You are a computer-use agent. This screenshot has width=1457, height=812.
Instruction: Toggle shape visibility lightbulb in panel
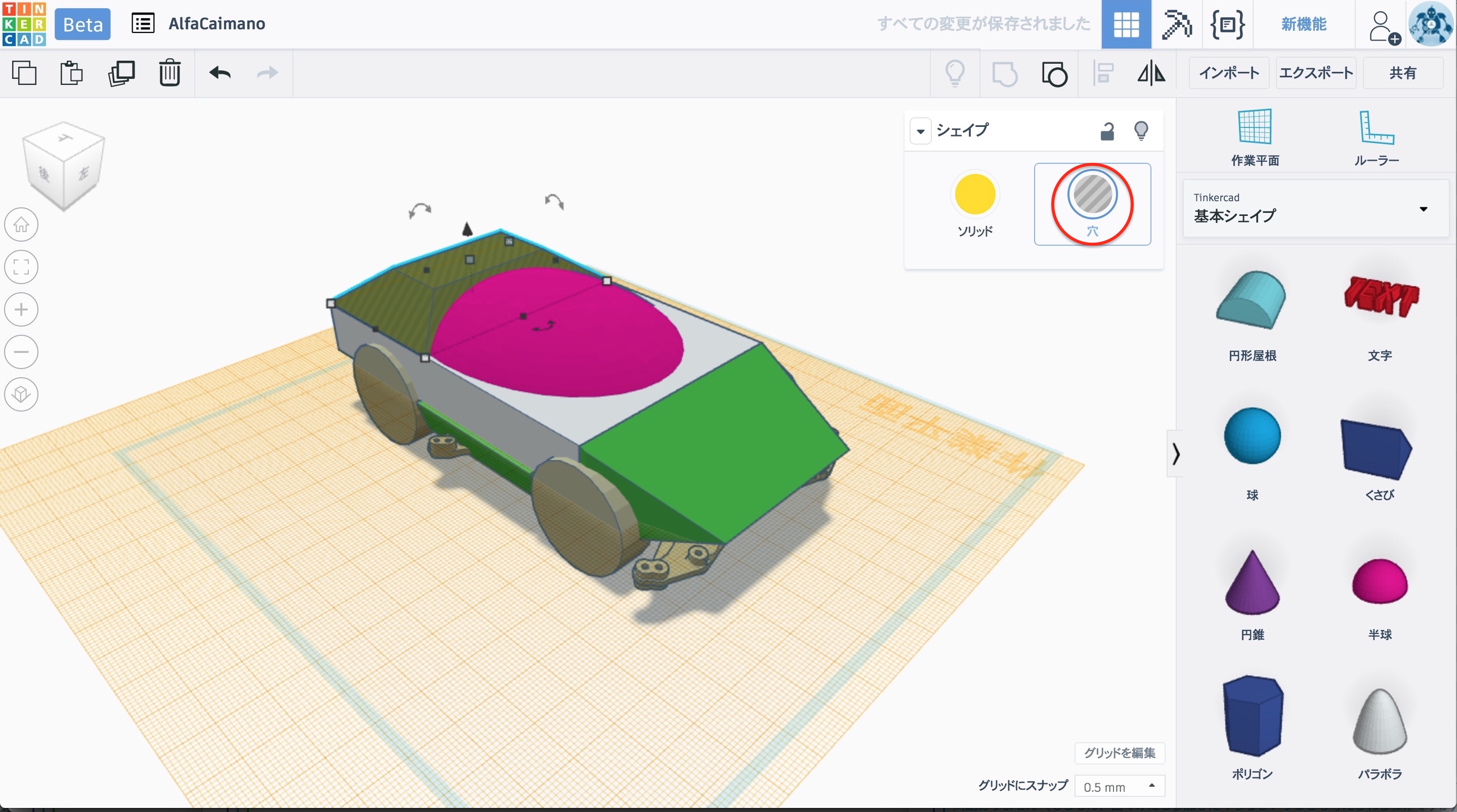(x=1141, y=131)
